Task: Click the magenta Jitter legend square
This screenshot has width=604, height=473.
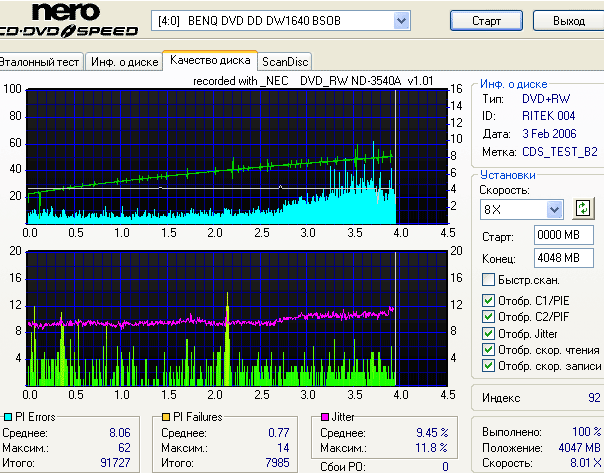Action: click(325, 417)
